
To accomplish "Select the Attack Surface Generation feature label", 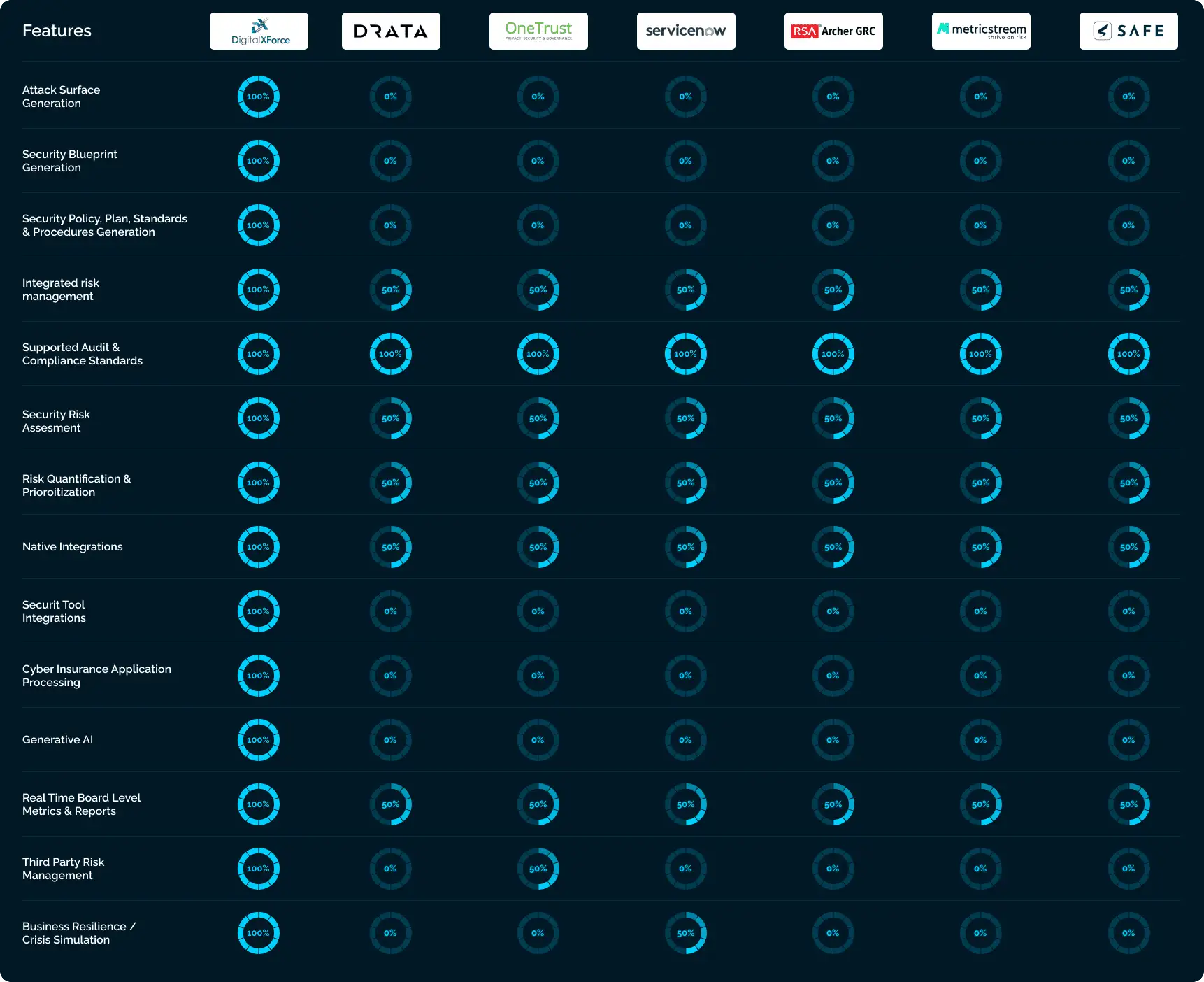I will click(61, 97).
